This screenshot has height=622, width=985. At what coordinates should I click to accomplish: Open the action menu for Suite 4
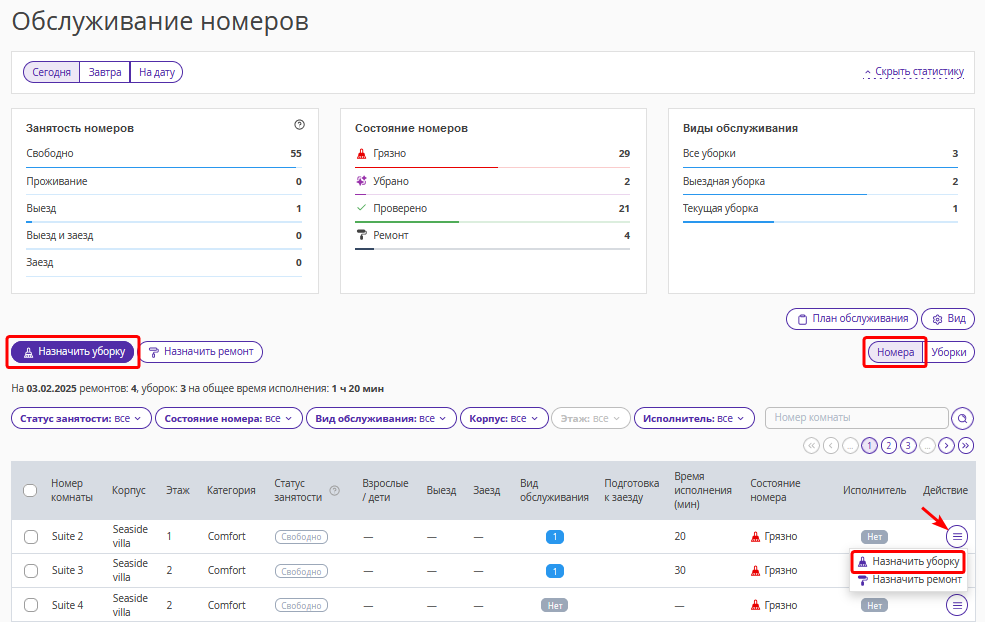click(957, 605)
